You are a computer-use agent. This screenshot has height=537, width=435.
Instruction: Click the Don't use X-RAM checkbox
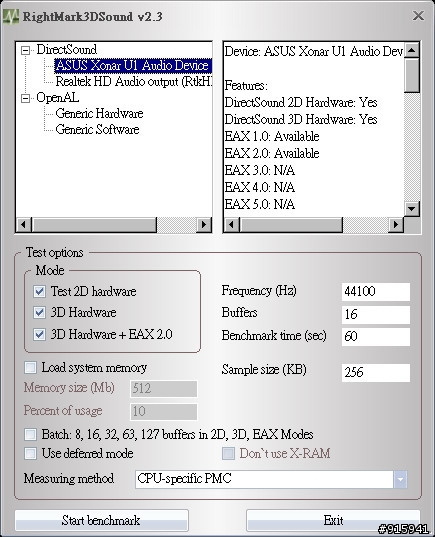228,453
